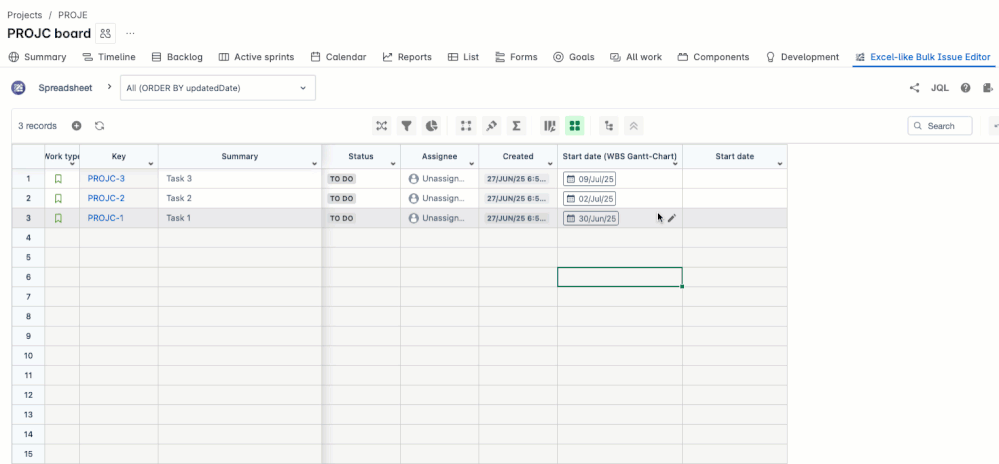Viewport: 999px width, 464px height.
Task: Open the PROJE breadcrumb link
Action: (x=73, y=15)
